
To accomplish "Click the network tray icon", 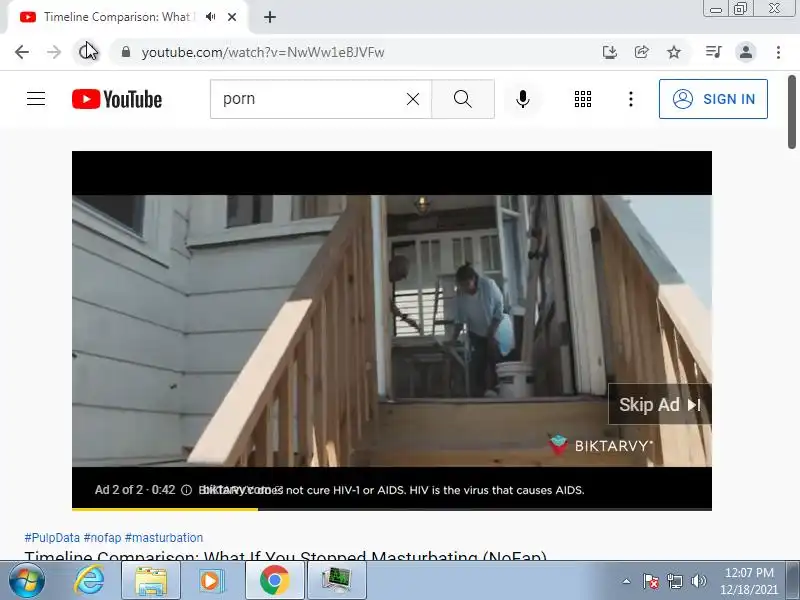I will point(674,581).
